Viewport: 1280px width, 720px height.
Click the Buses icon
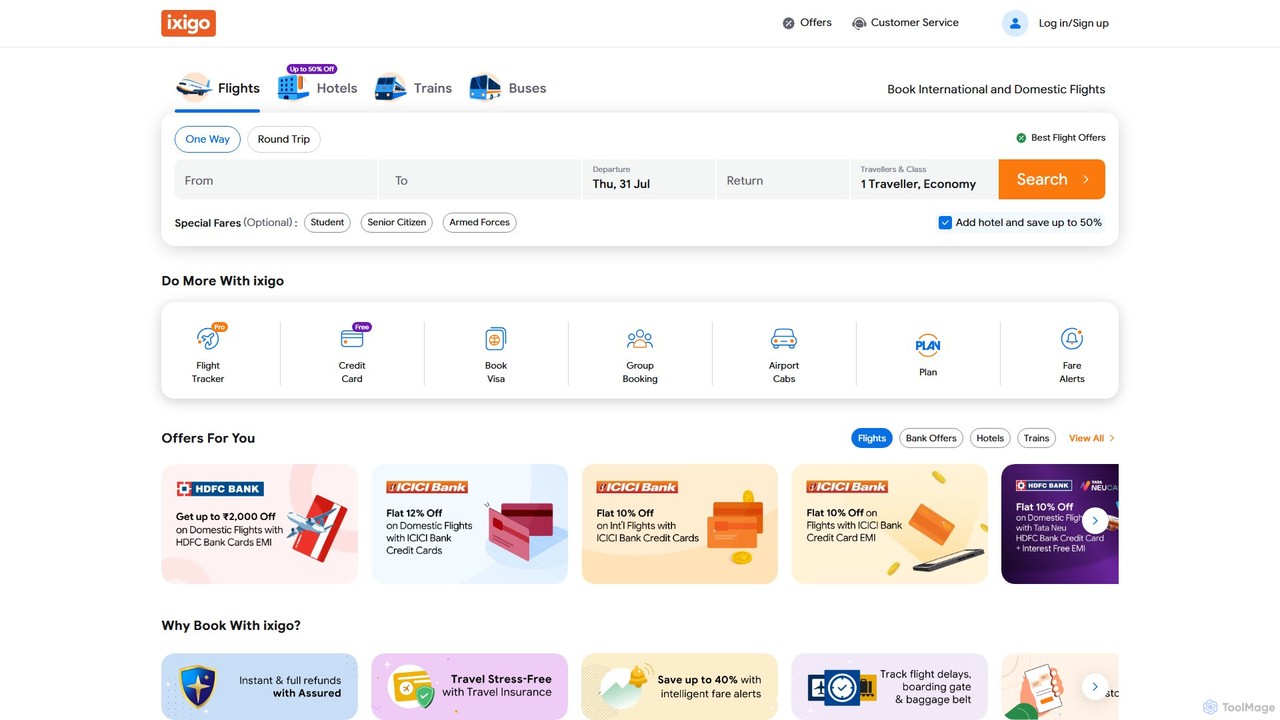click(x=485, y=88)
